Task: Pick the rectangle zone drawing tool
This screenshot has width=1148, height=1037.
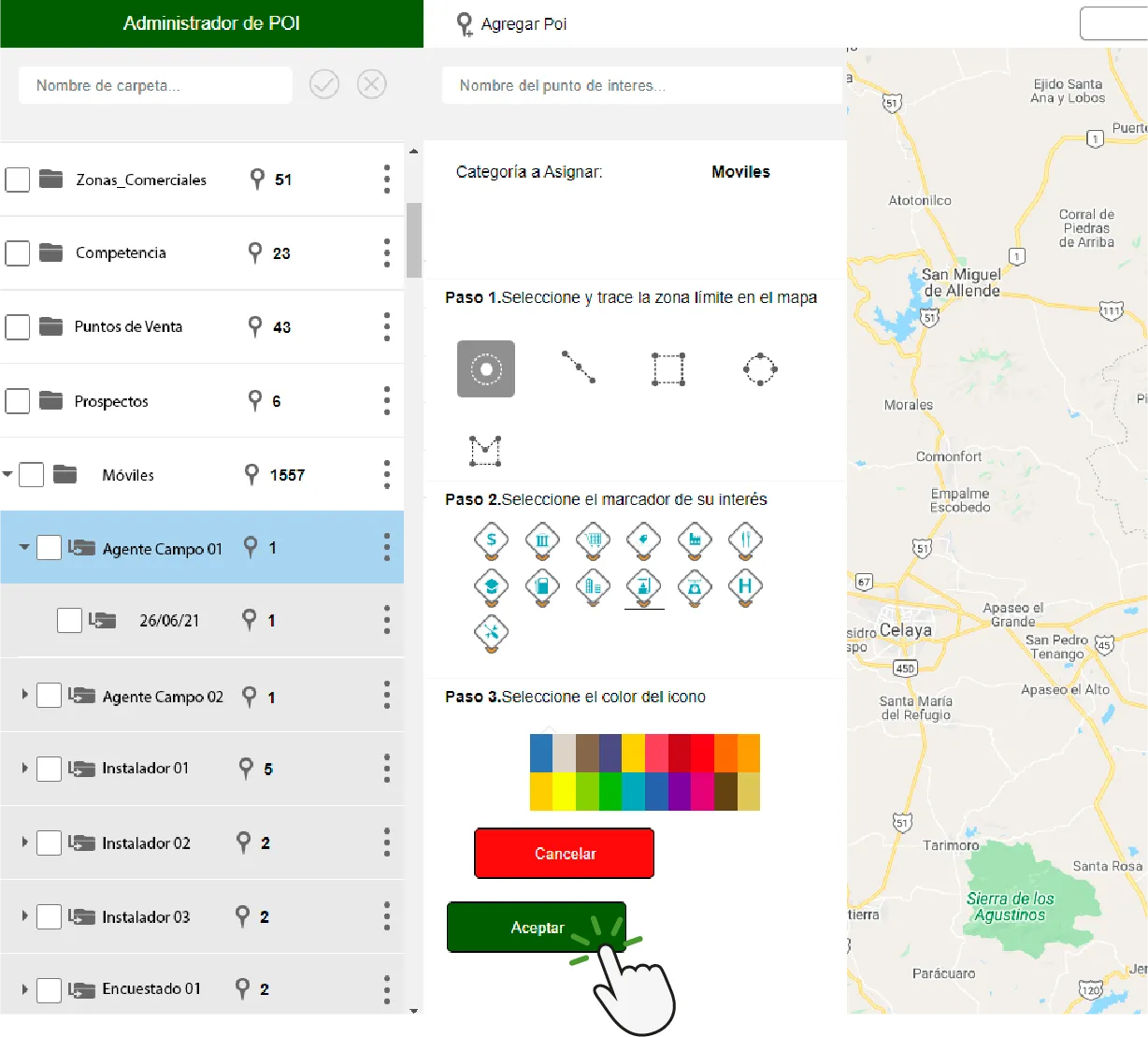Action: pos(668,369)
